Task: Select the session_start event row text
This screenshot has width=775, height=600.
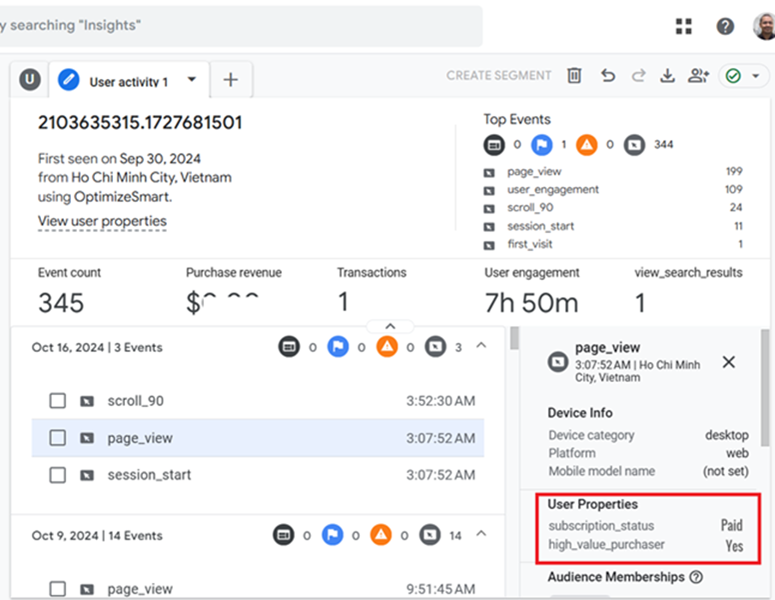Action: tap(149, 475)
